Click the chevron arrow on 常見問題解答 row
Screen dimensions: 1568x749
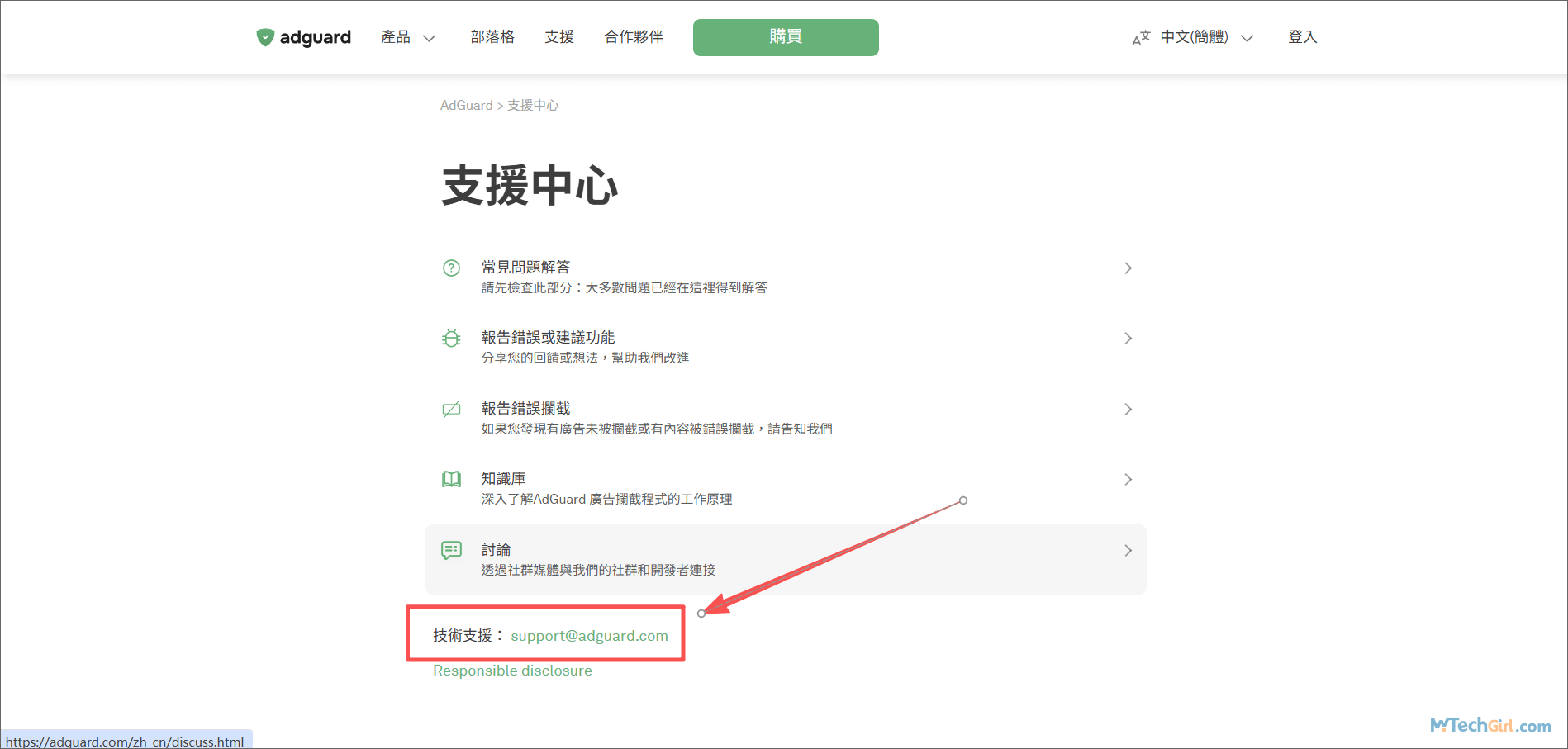click(x=1128, y=268)
